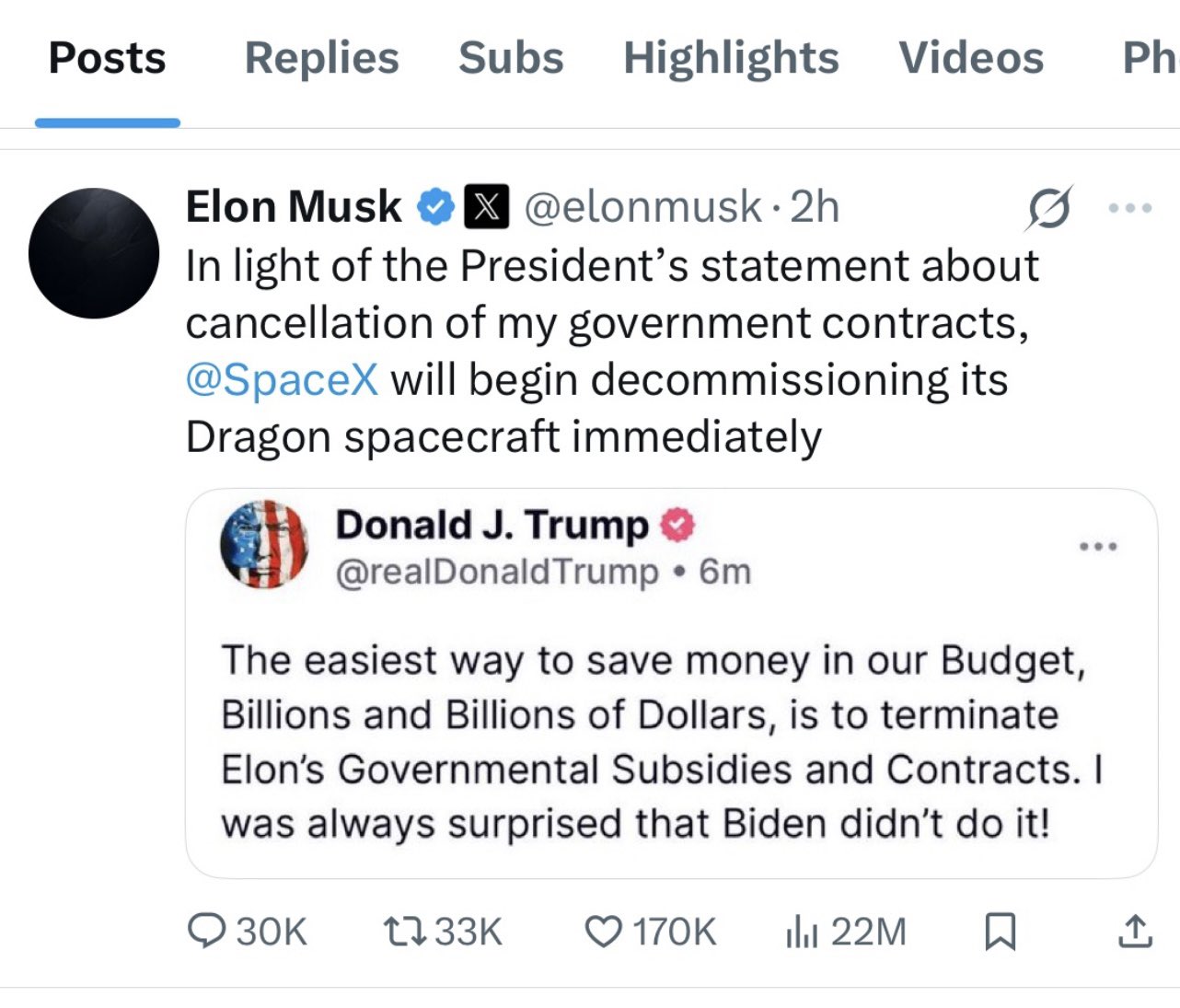The image size is (1180, 1008).
Task: Switch to the Subs tab
Action: pyautogui.click(x=511, y=58)
